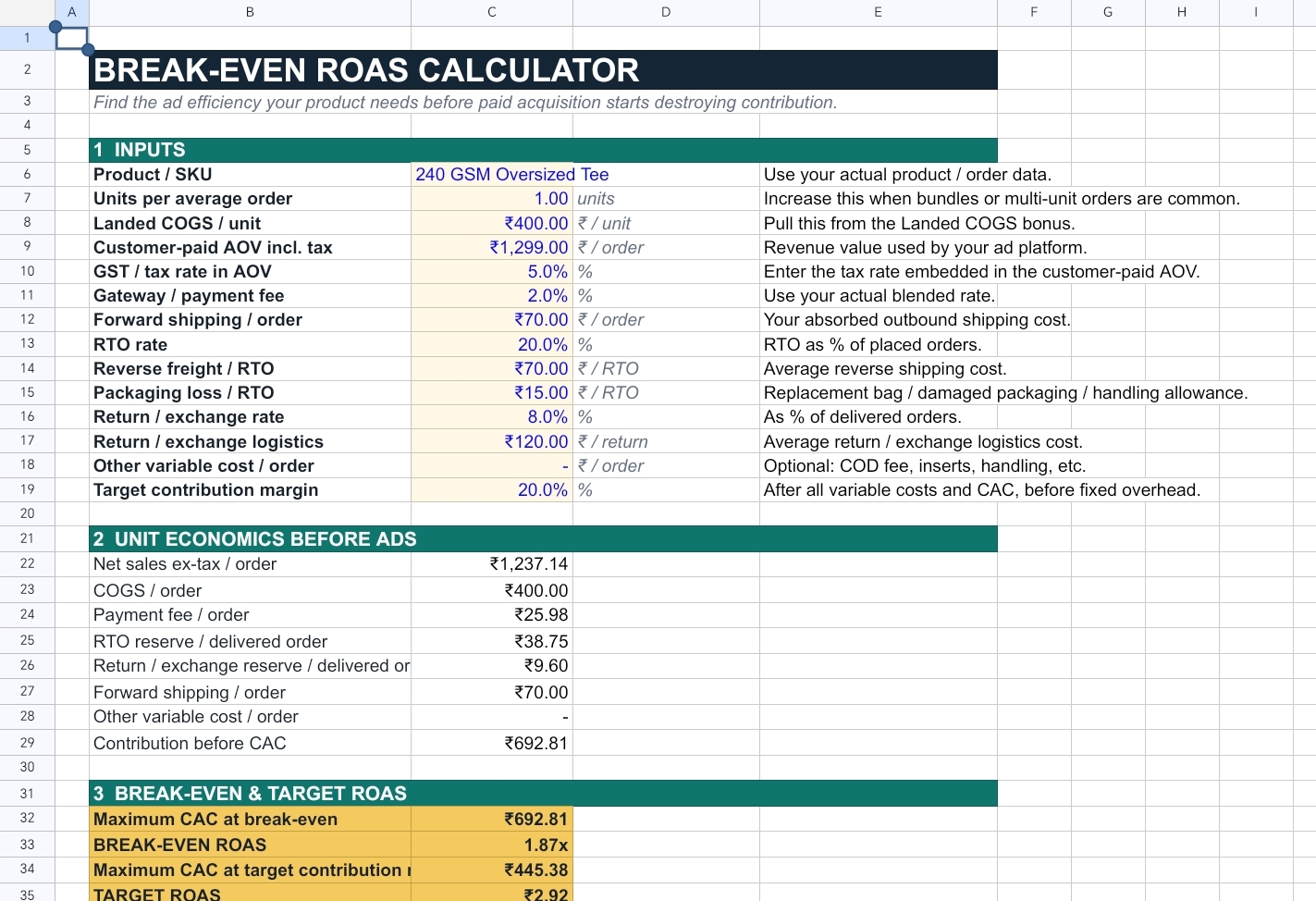Click the Target contribution margin value cell
The image size is (1316, 901).
[492, 489]
